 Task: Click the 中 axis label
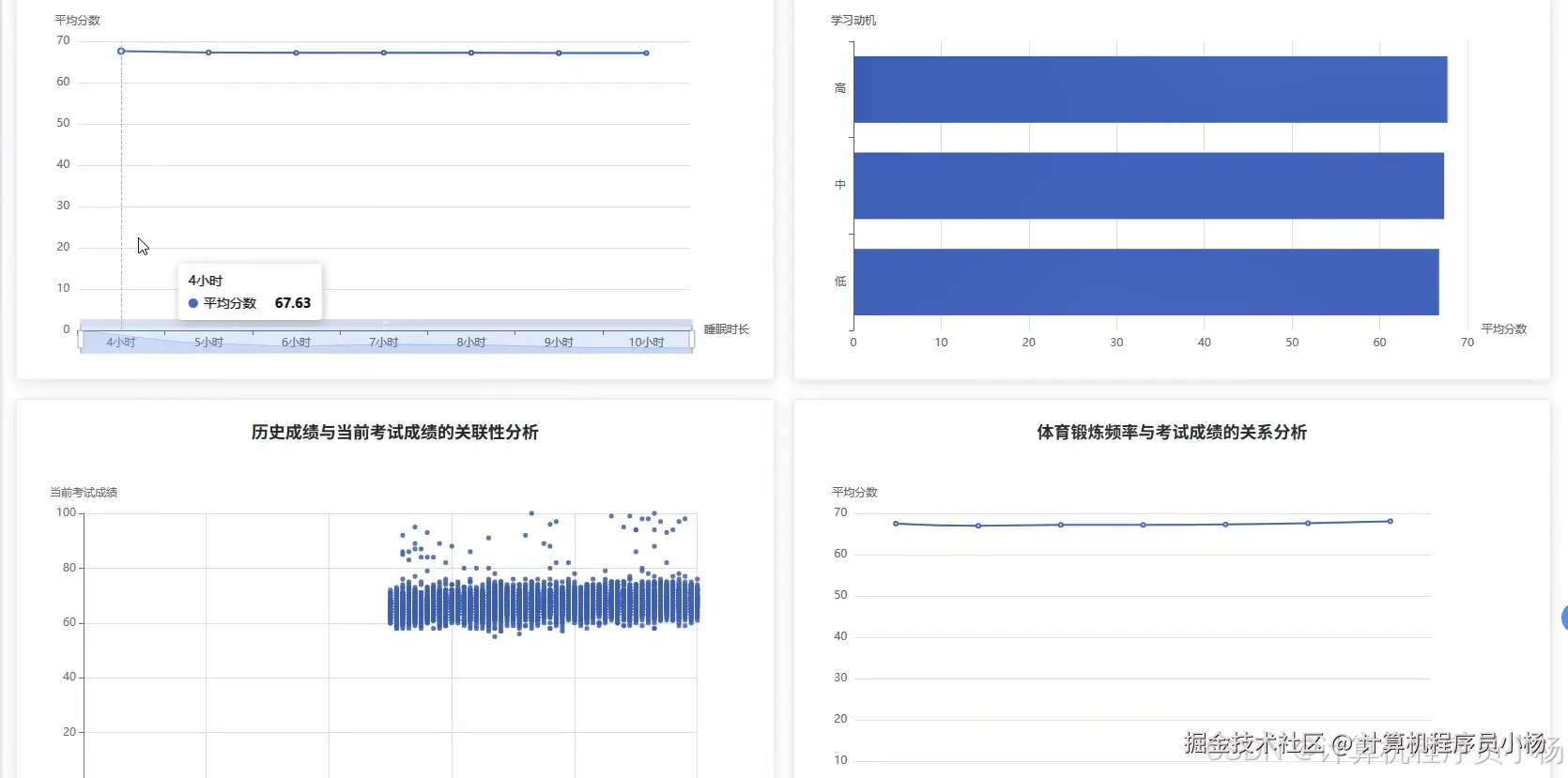840,185
